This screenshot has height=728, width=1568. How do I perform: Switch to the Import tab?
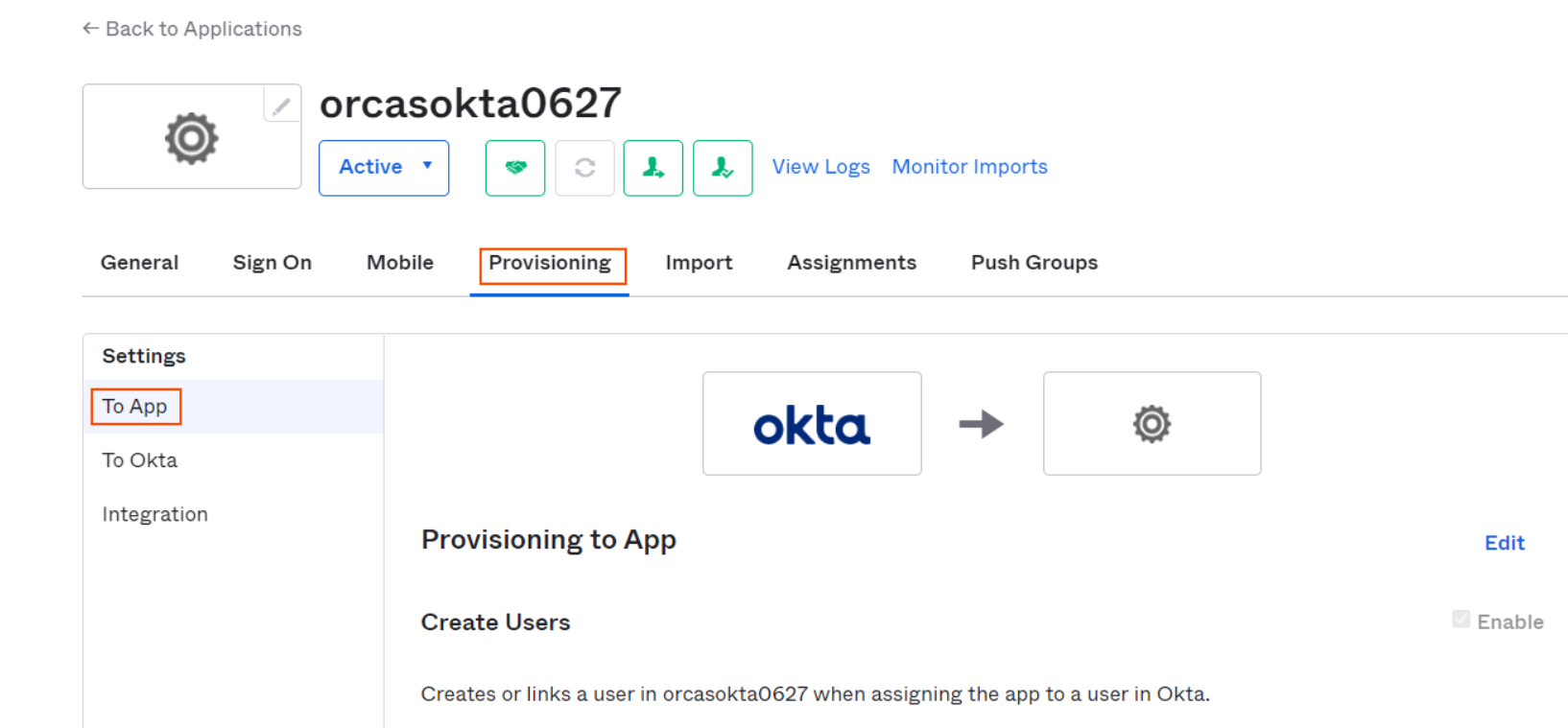click(699, 263)
